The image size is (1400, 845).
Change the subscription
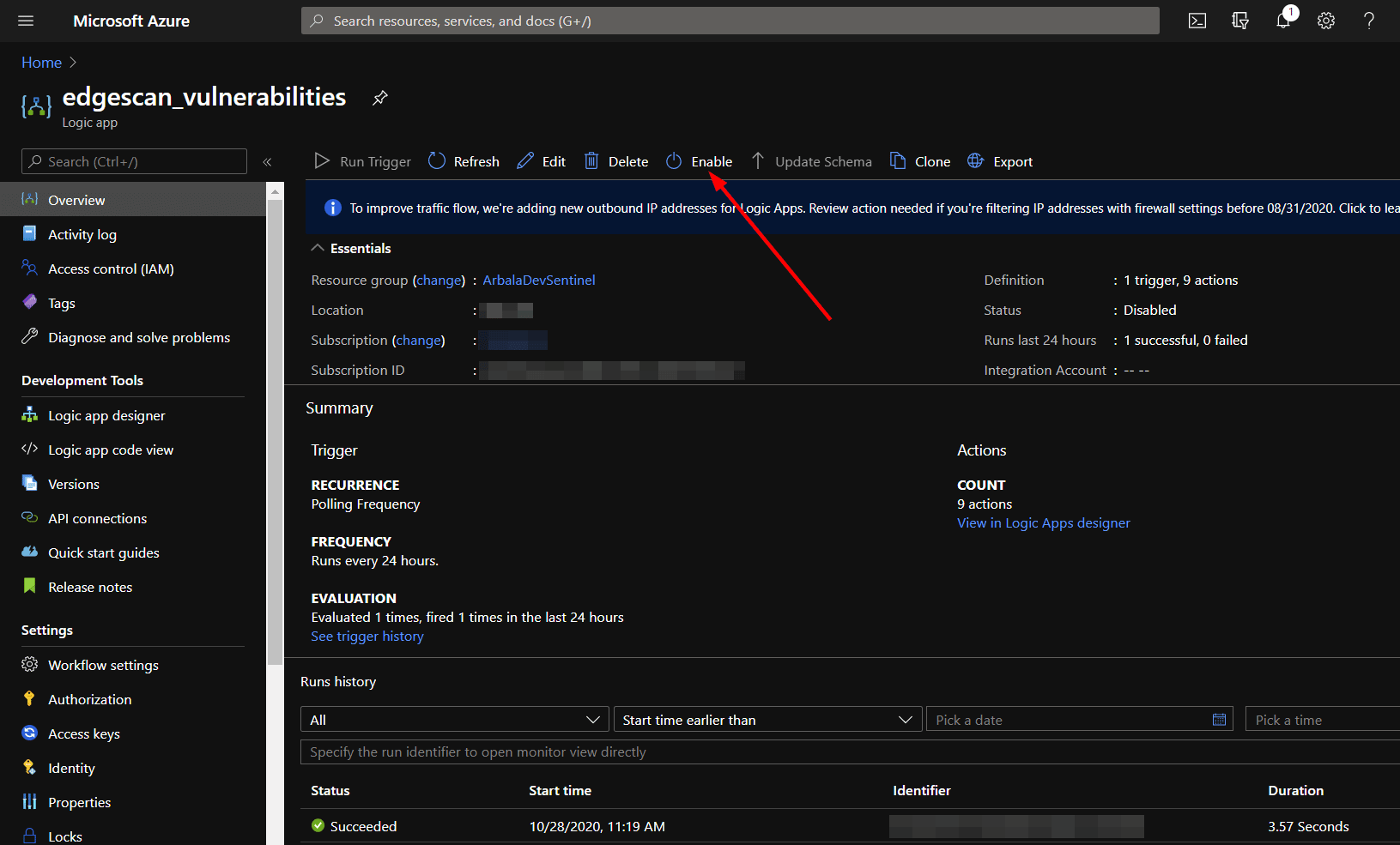coord(418,340)
